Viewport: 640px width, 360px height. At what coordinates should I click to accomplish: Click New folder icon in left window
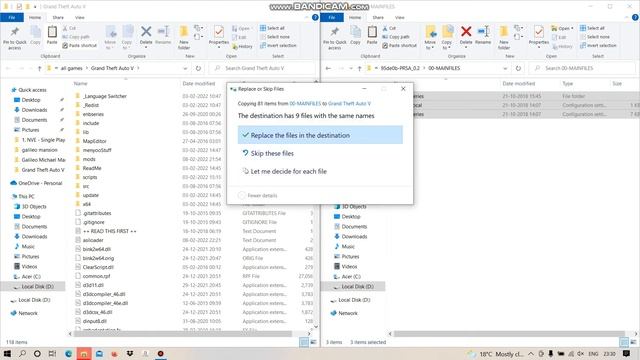pyautogui.click(x=184, y=37)
